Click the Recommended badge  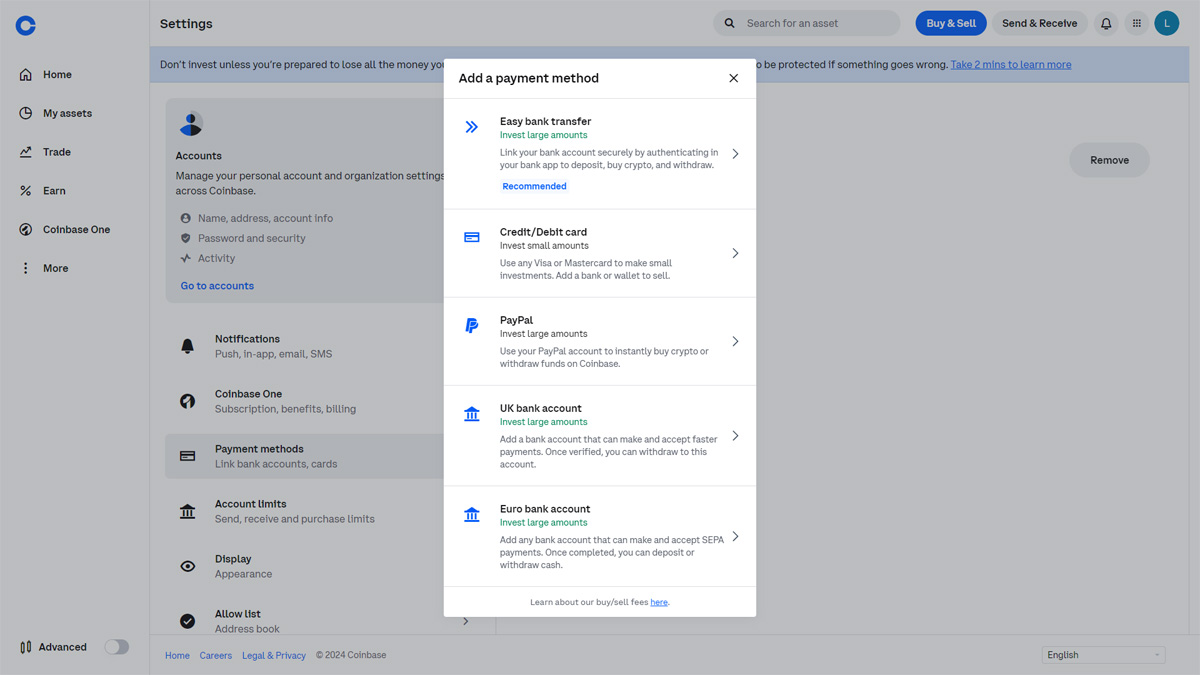coord(534,186)
